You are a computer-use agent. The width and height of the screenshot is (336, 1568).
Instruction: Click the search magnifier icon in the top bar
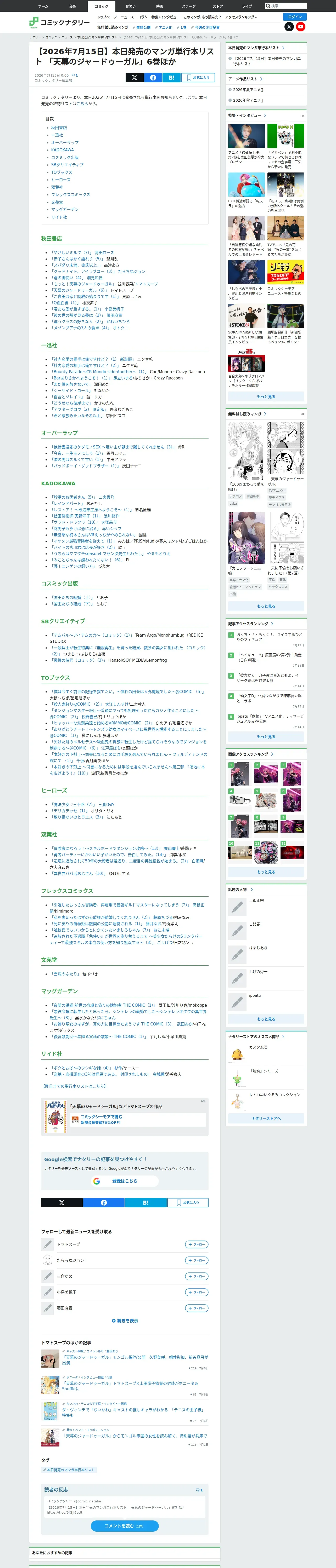(x=268, y=6)
